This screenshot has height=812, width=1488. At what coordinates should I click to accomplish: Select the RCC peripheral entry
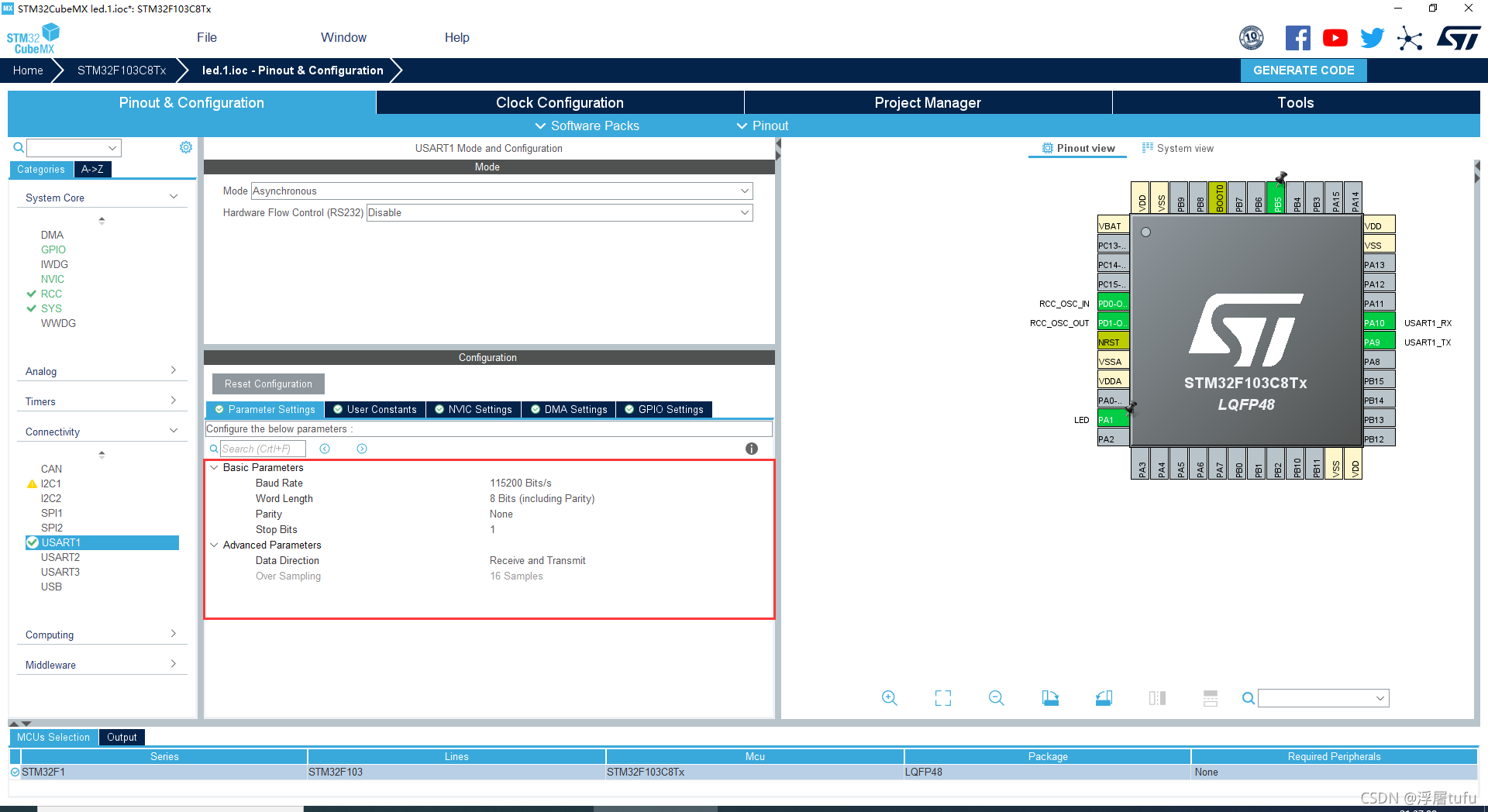click(51, 294)
